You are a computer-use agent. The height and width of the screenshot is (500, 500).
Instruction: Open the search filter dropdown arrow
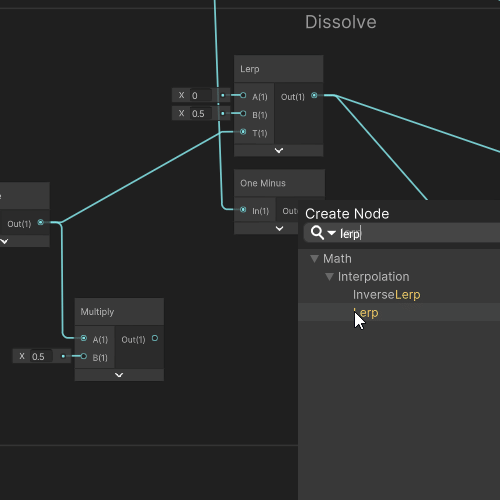point(331,233)
